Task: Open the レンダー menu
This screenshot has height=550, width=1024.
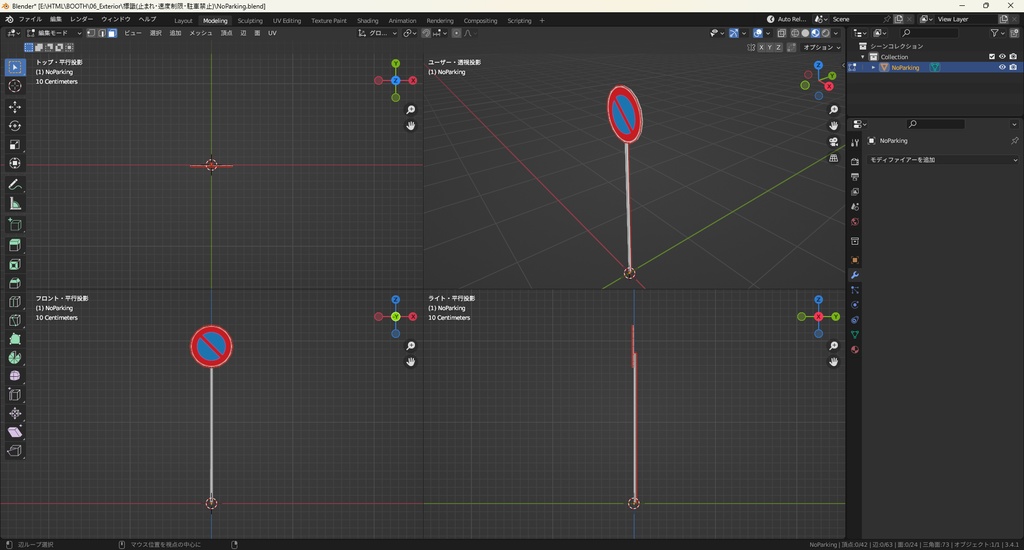Action: pos(81,19)
